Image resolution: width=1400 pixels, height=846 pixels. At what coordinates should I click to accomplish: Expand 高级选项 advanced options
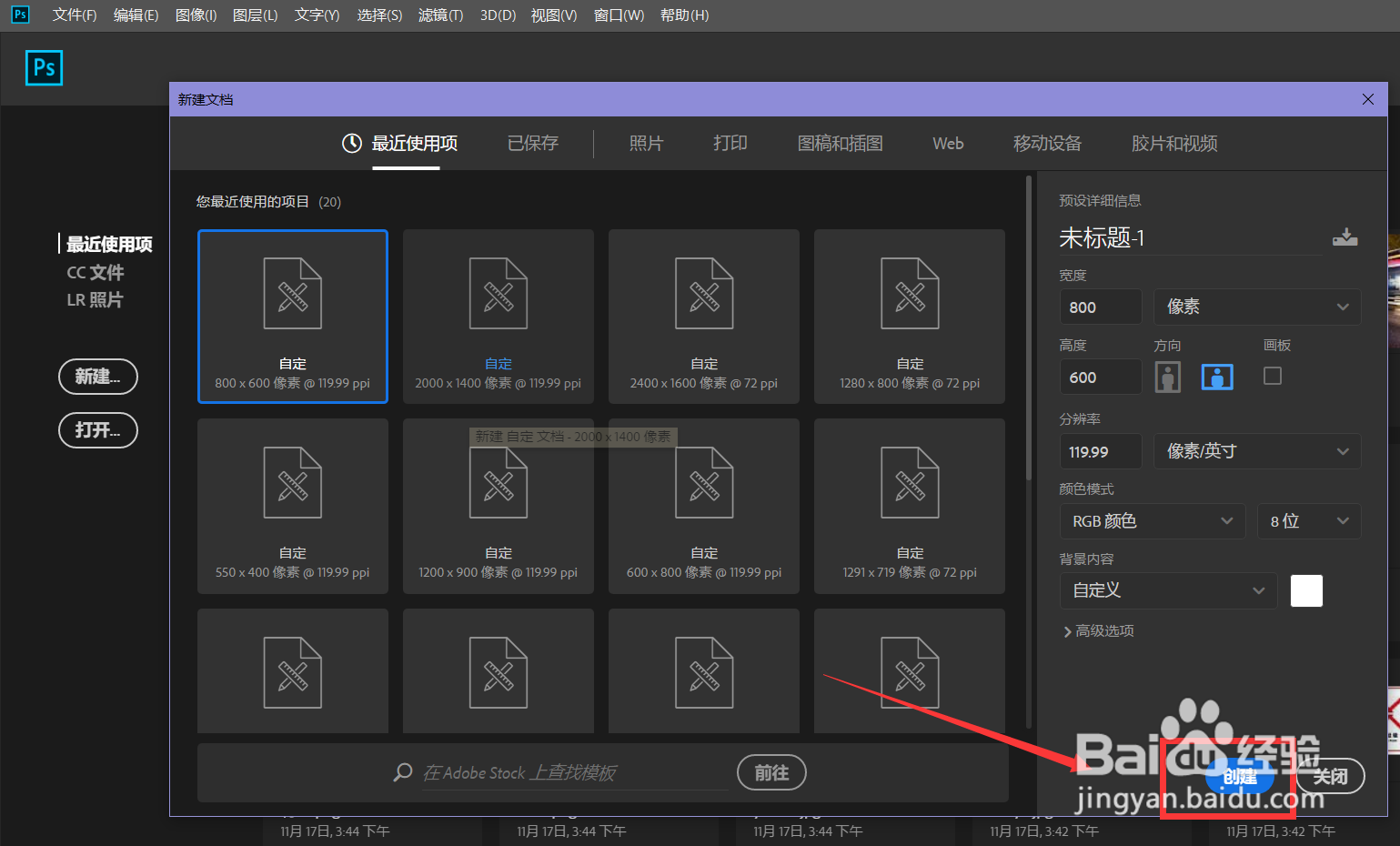pyautogui.click(x=1099, y=630)
